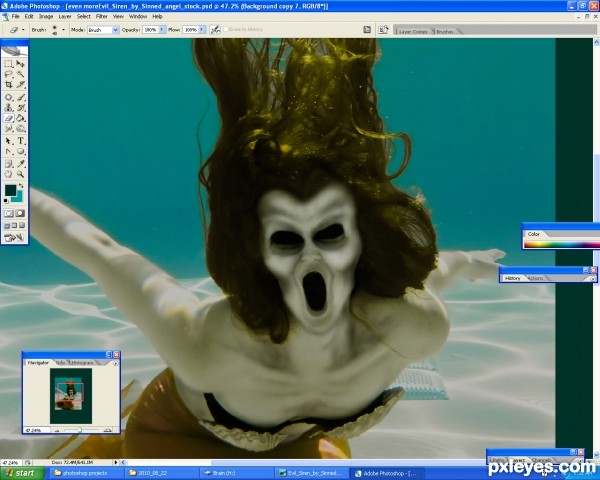Select the Rectangular Marquee tool

coord(8,64)
